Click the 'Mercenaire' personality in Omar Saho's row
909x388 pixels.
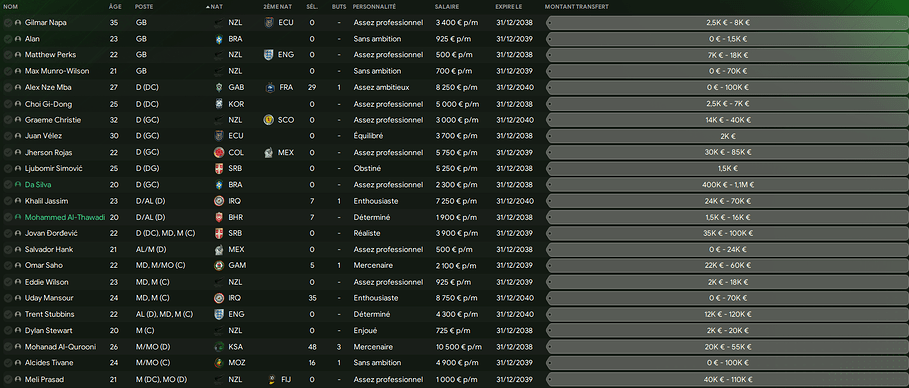pyautogui.click(x=373, y=266)
